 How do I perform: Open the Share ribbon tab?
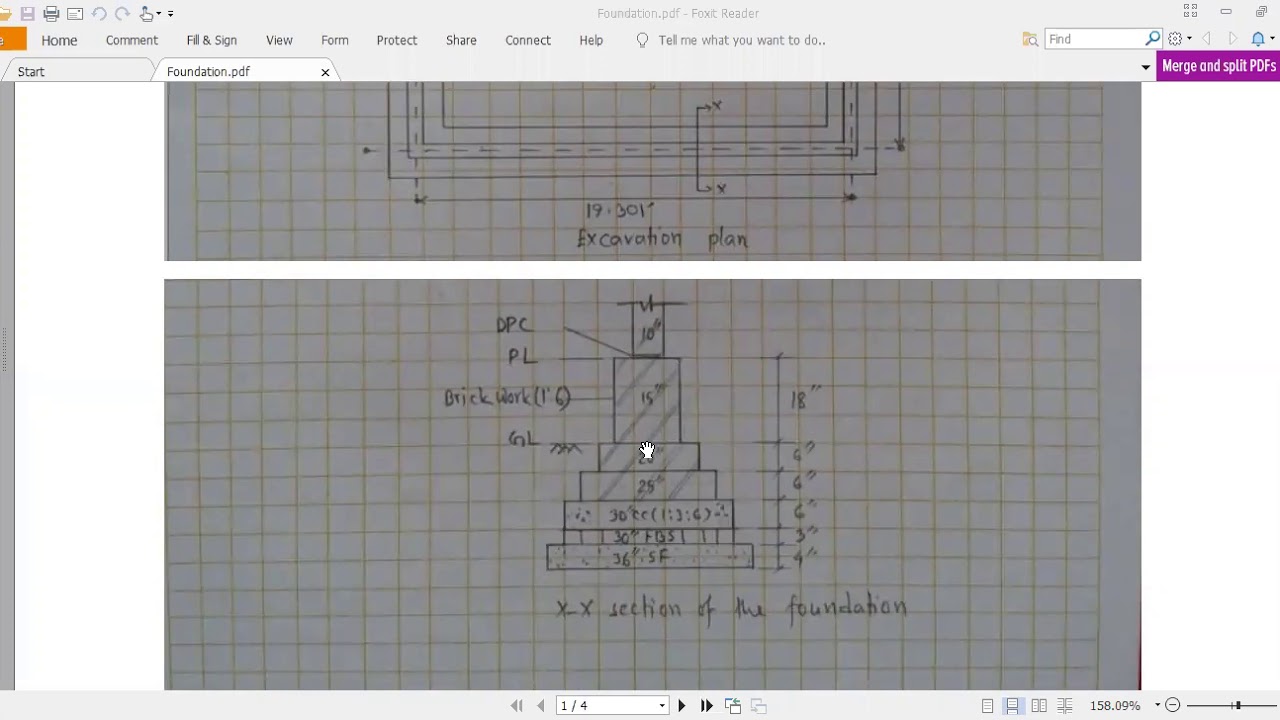(461, 40)
